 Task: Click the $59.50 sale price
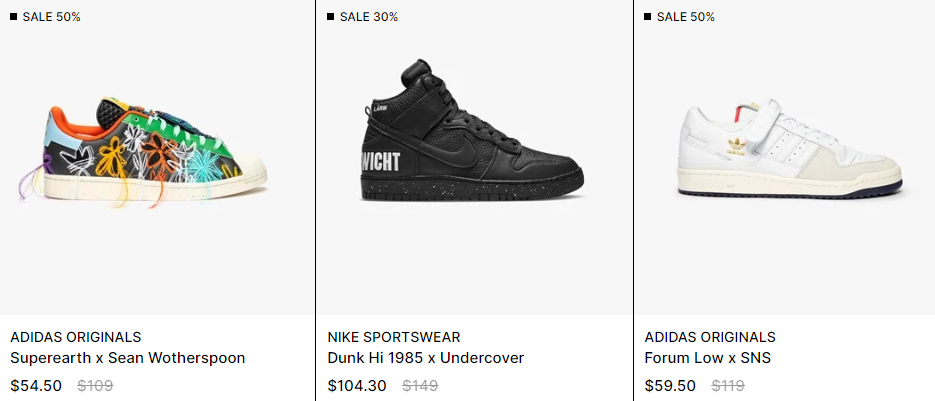click(x=670, y=386)
